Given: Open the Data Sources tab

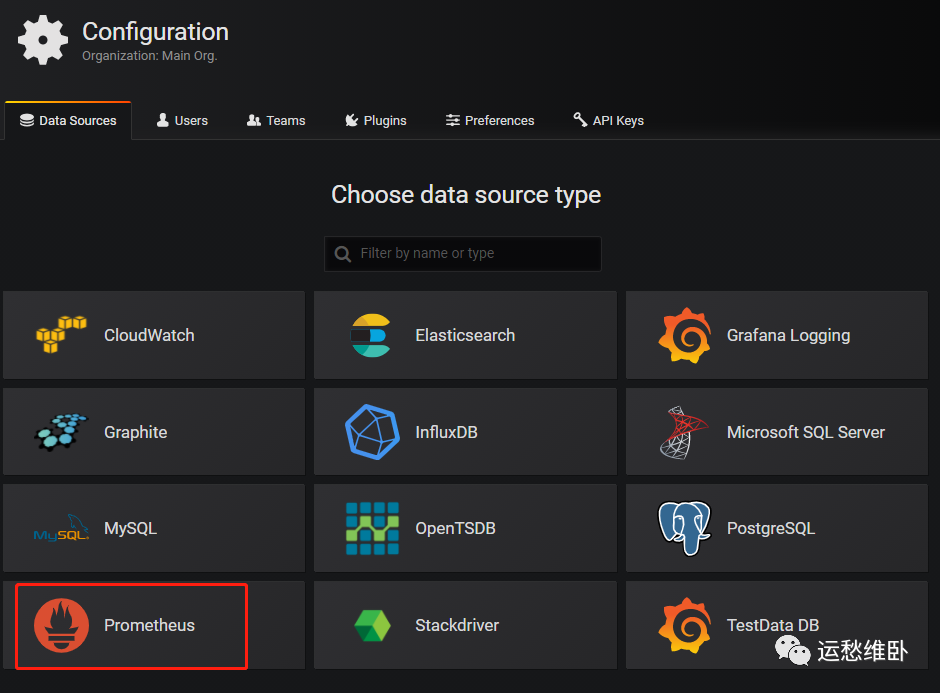Looking at the screenshot, I should click(x=68, y=120).
